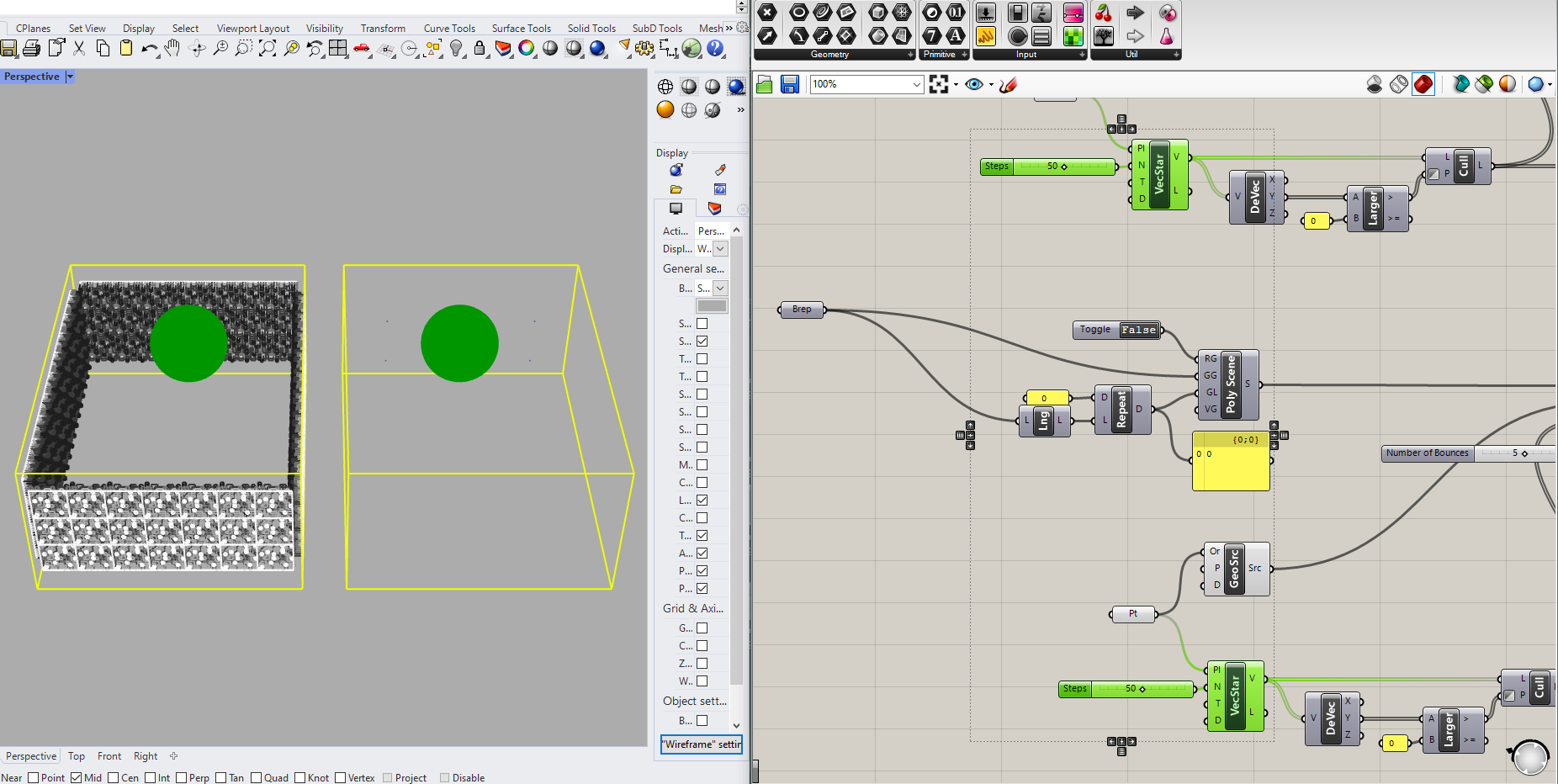Click the Rhino Print icon
Viewport: 1558px width, 784px height.
pos(32,48)
